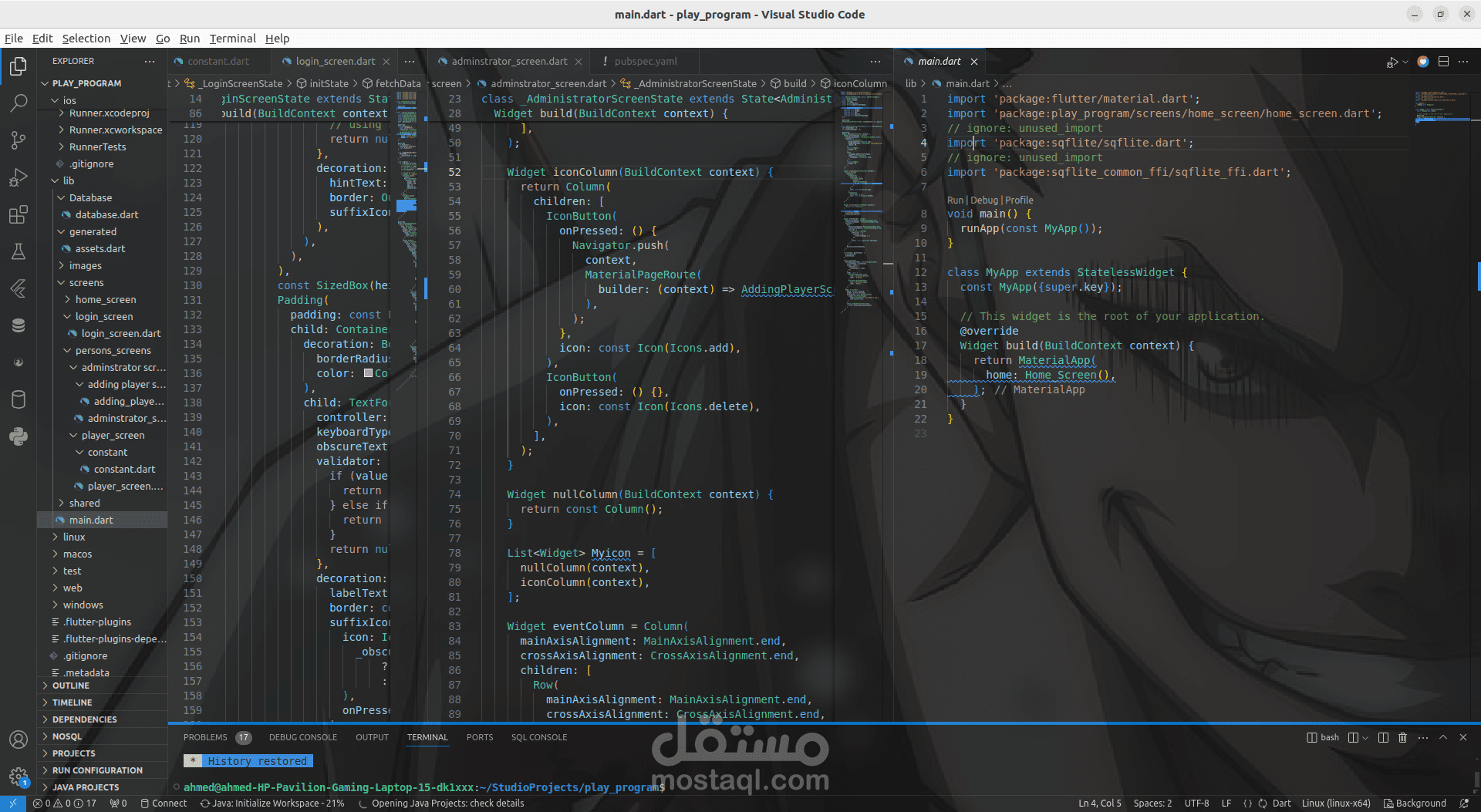Open the cylinder SQL database icon

click(x=19, y=399)
